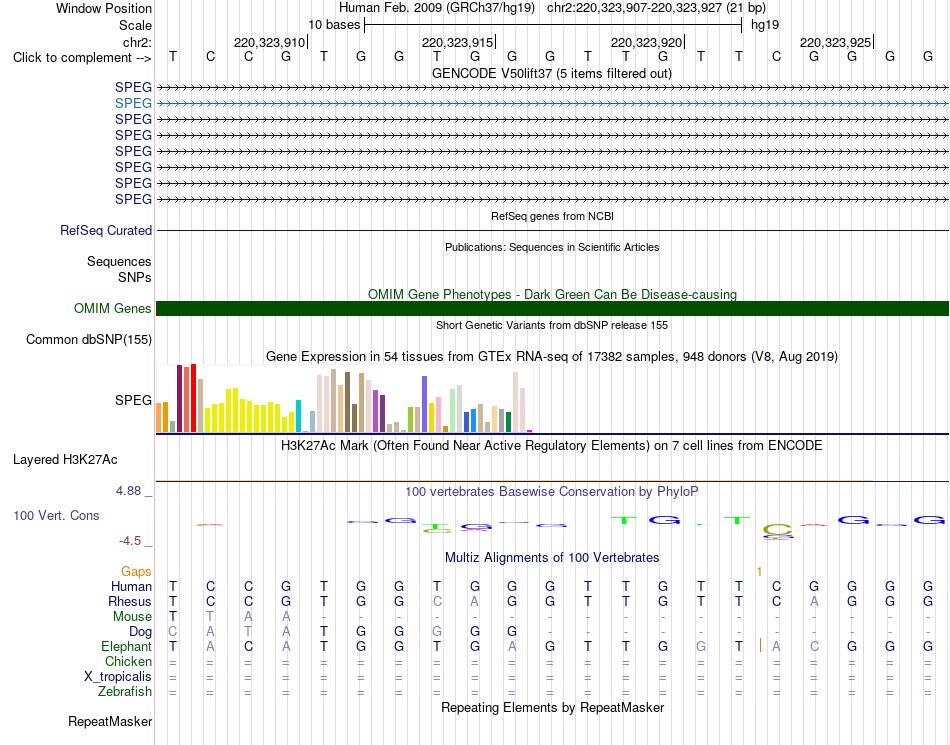Click the 'Window Position' ruler label

point(104,8)
